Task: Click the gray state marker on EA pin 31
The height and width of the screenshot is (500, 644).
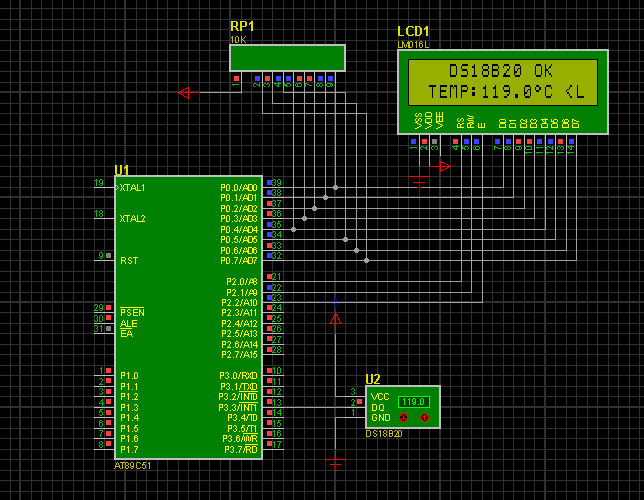Action: pyautogui.click(x=108, y=328)
